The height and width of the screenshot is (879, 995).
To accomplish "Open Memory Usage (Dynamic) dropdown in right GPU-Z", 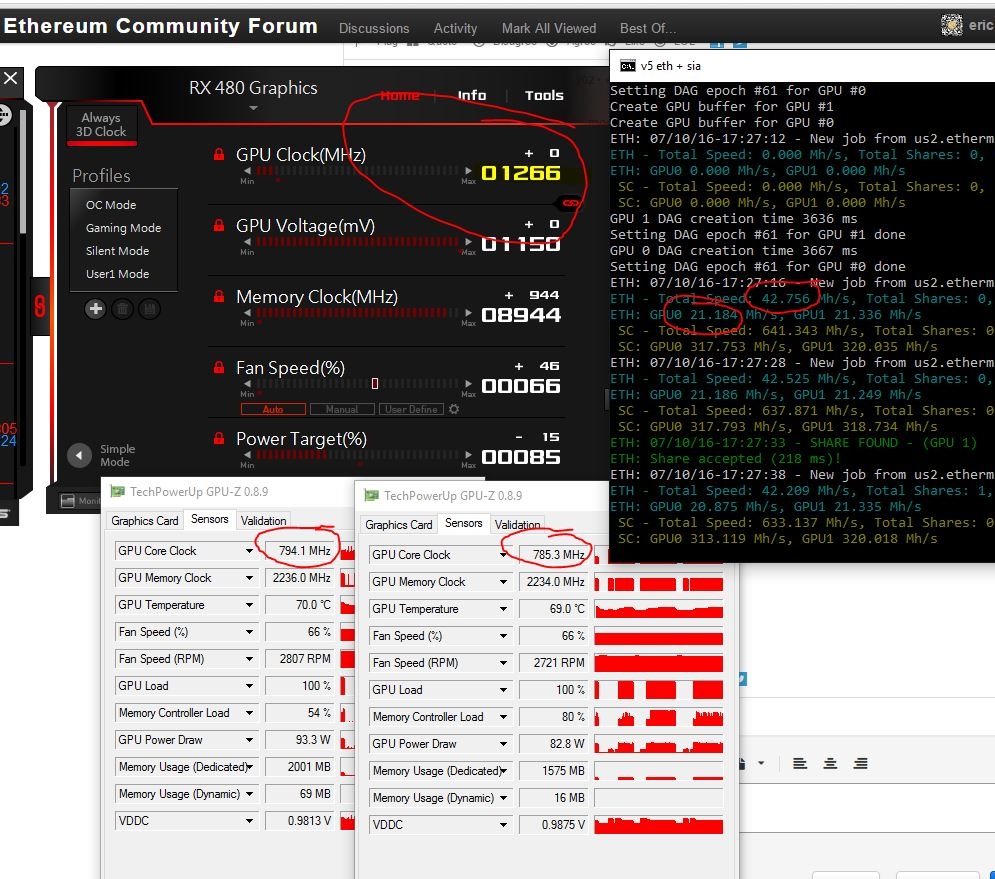I will 503,798.
